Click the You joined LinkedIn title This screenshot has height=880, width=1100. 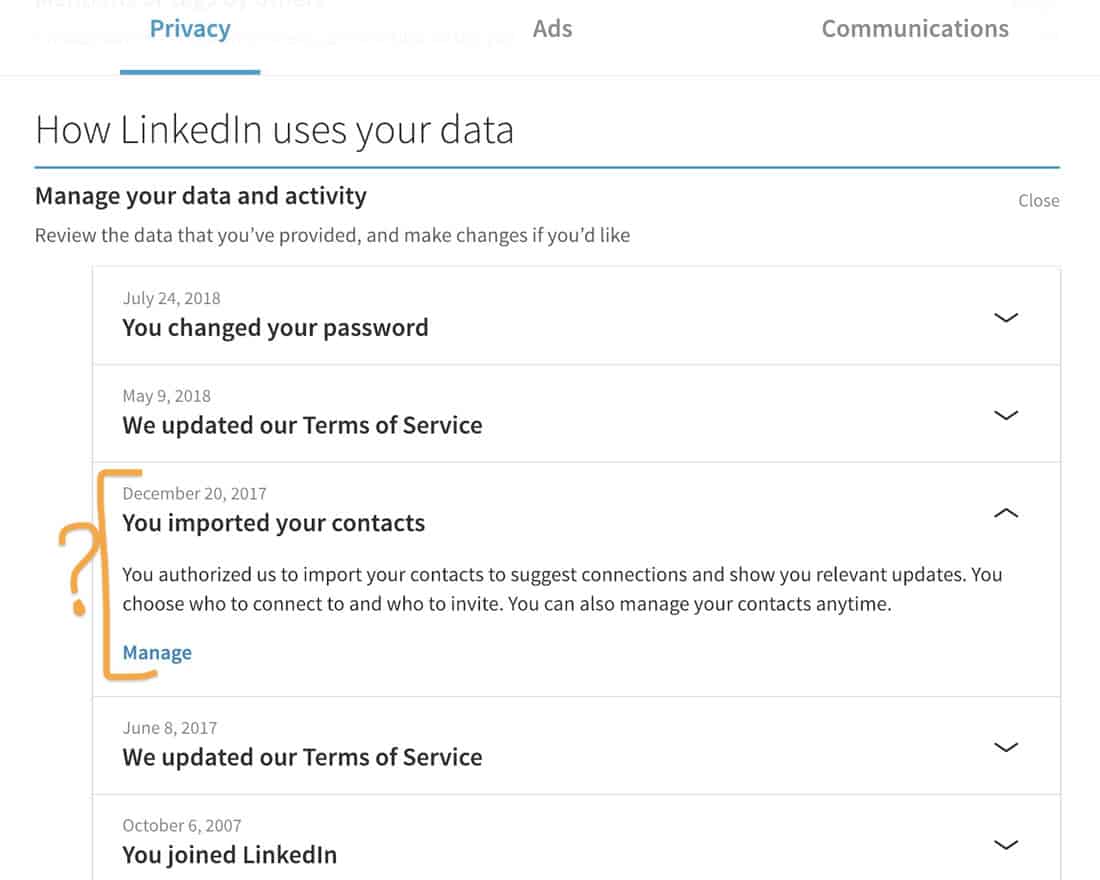coord(229,855)
